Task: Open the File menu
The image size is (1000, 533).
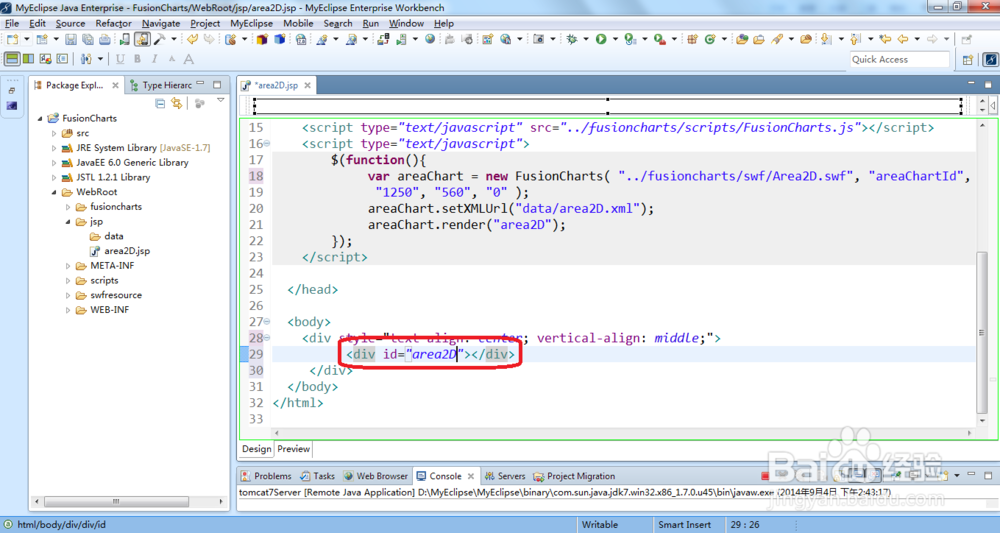Action: pos(12,23)
